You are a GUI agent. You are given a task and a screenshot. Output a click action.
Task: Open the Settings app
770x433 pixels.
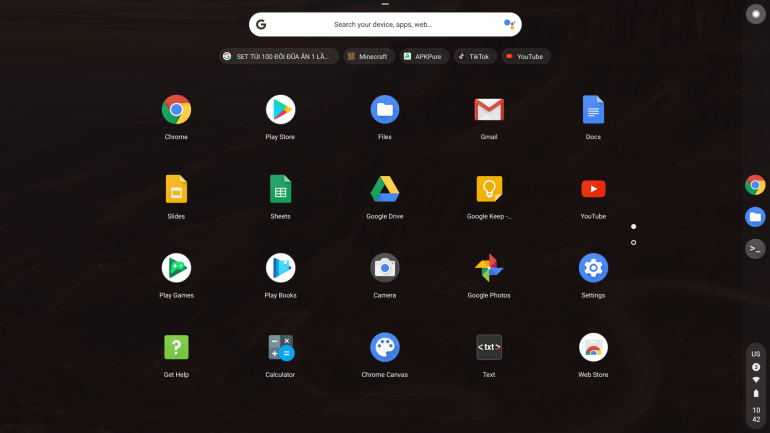pyautogui.click(x=593, y=268)
